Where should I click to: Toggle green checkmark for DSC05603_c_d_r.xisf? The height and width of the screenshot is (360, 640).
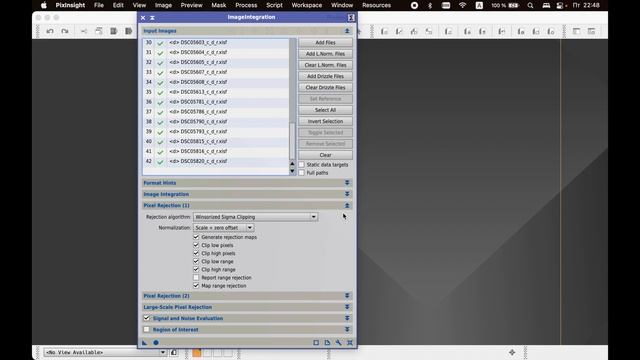click(x=160, y=42)
